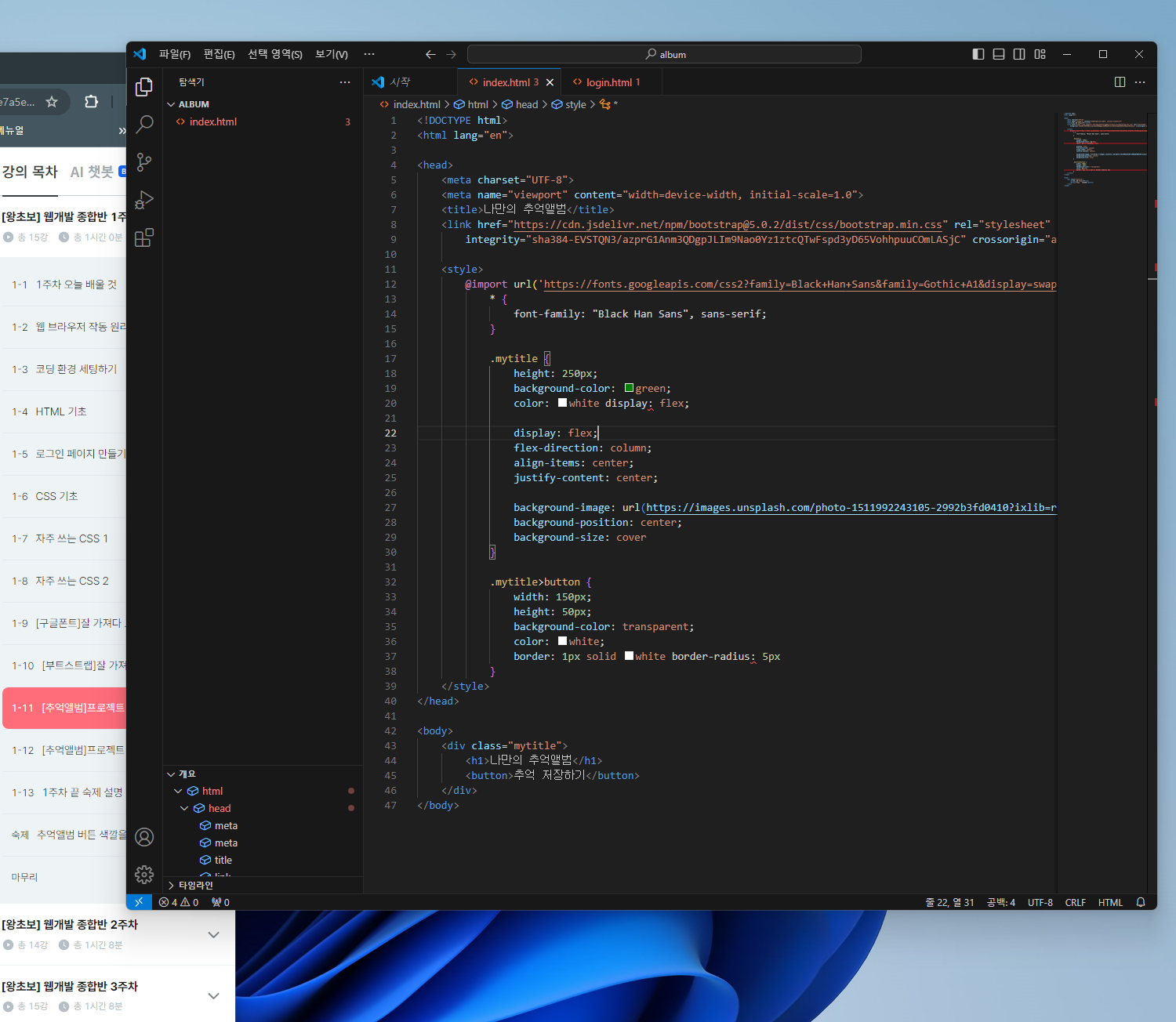Open the green color picker swatch on line 19

(x=629, y=388)
